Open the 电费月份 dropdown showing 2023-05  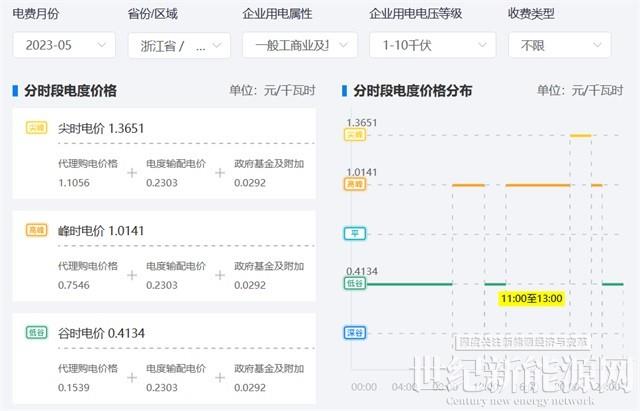tap(64, 45)
